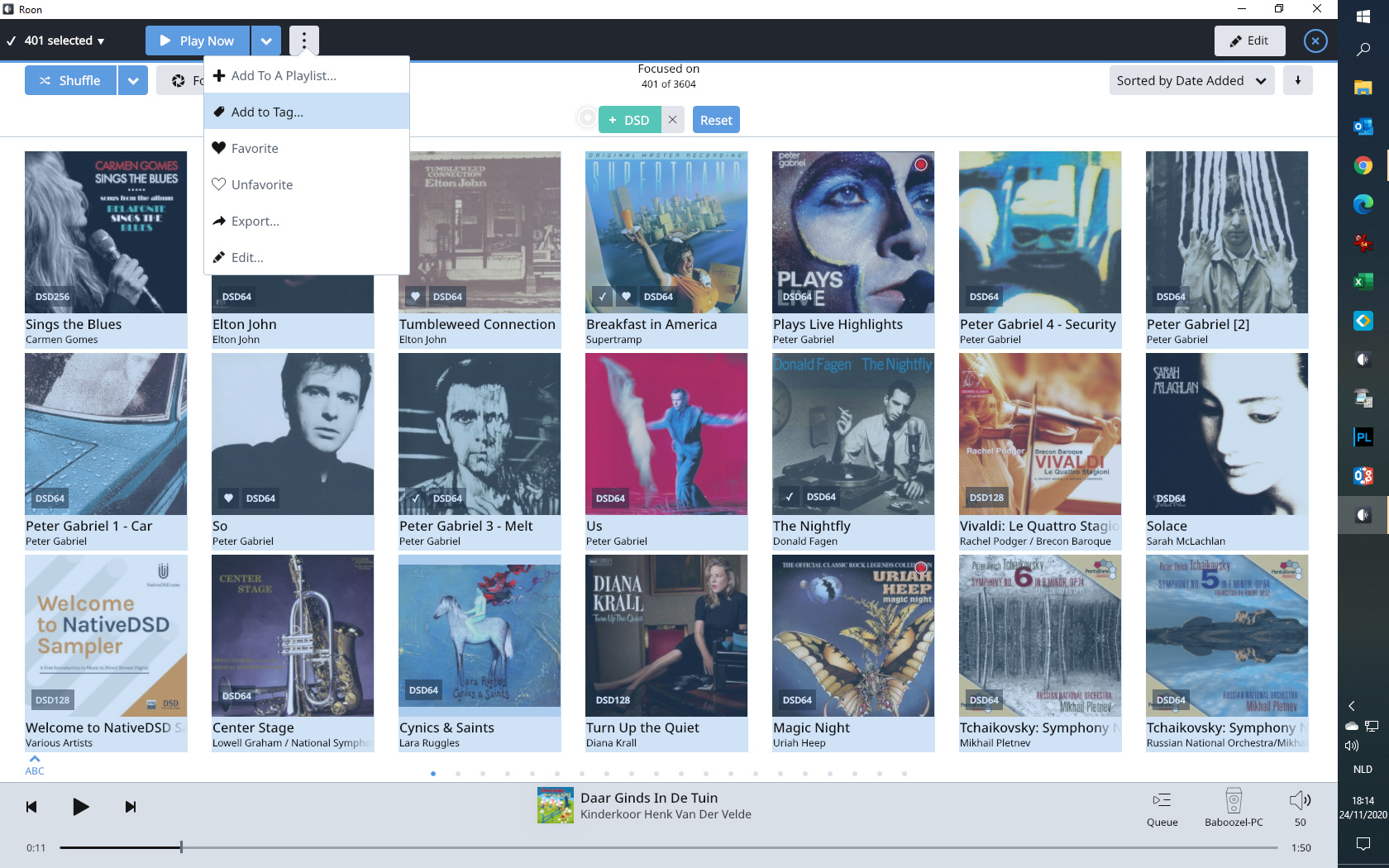1389x868 pixels.
Task: Click the heart icon on the So album
Action: pyautogui.click(x=229, y=498)
